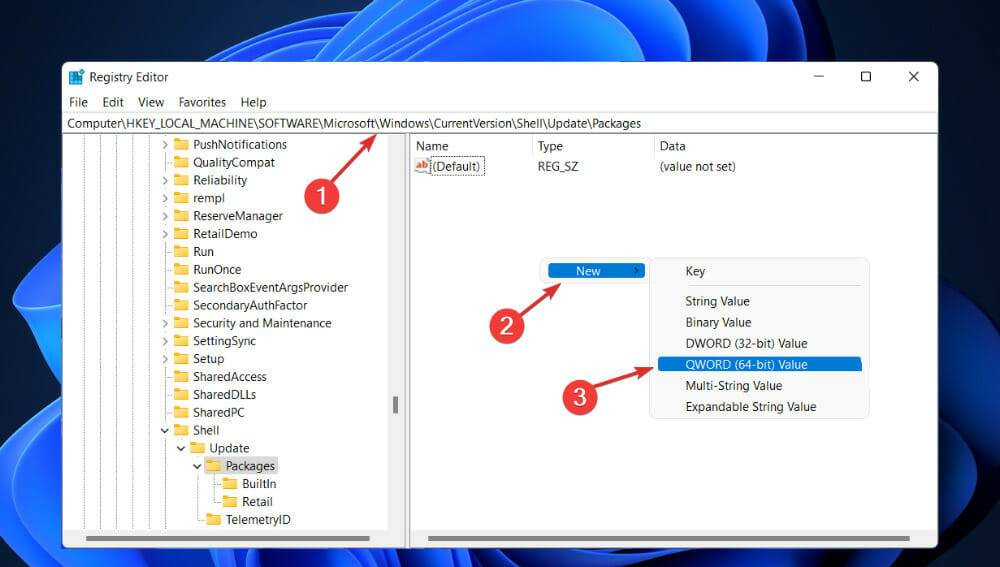The image size is (1000, 567).
Task: Click the (Default) string value icon
Action: pyautogui.click(x=423, y=166)
